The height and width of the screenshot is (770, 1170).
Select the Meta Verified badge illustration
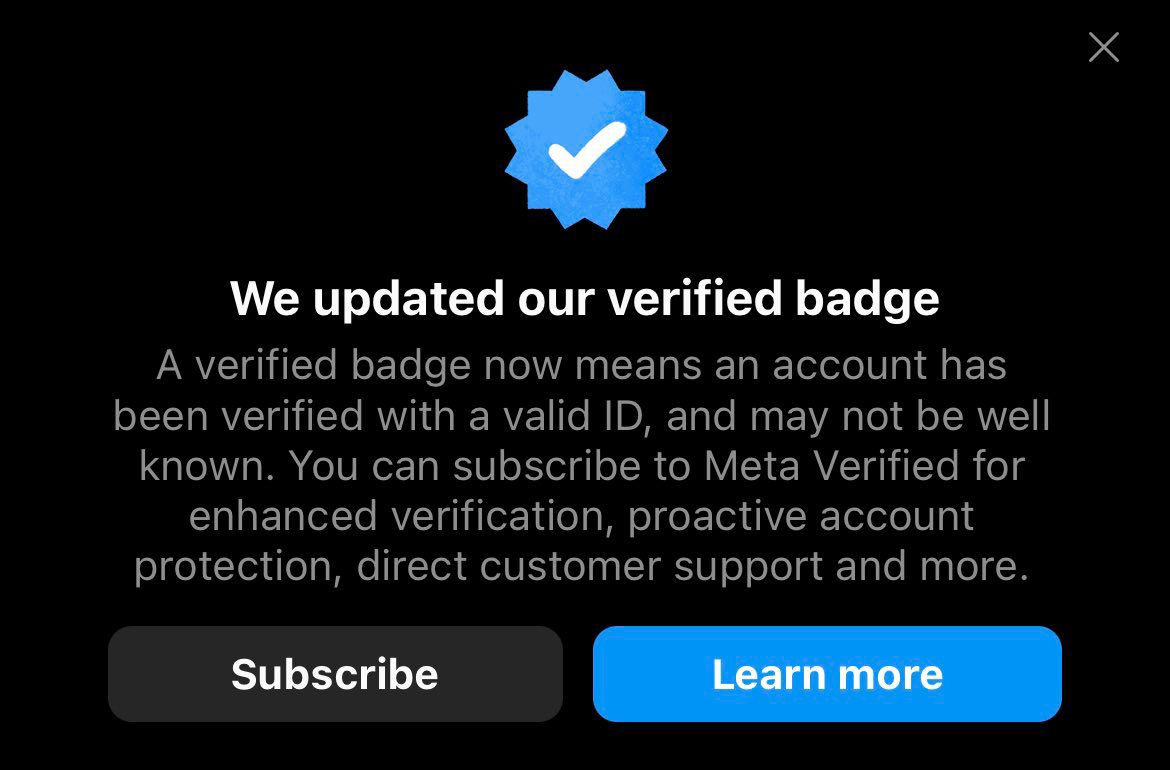tap(585, 148)
